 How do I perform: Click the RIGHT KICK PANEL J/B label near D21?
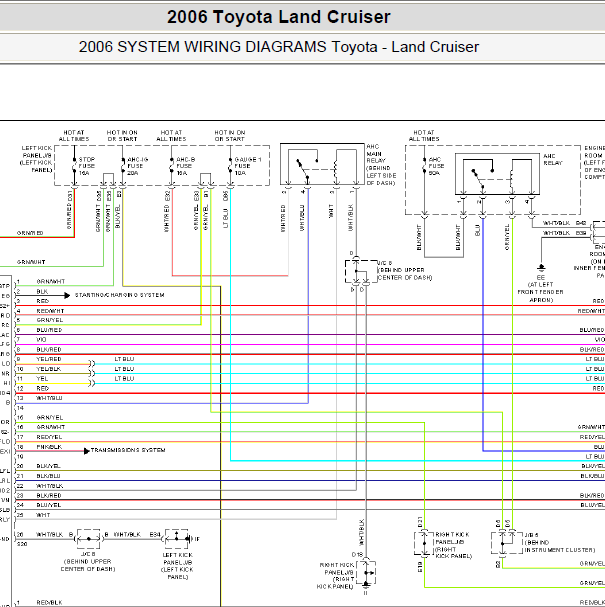[x=454, y=545]
